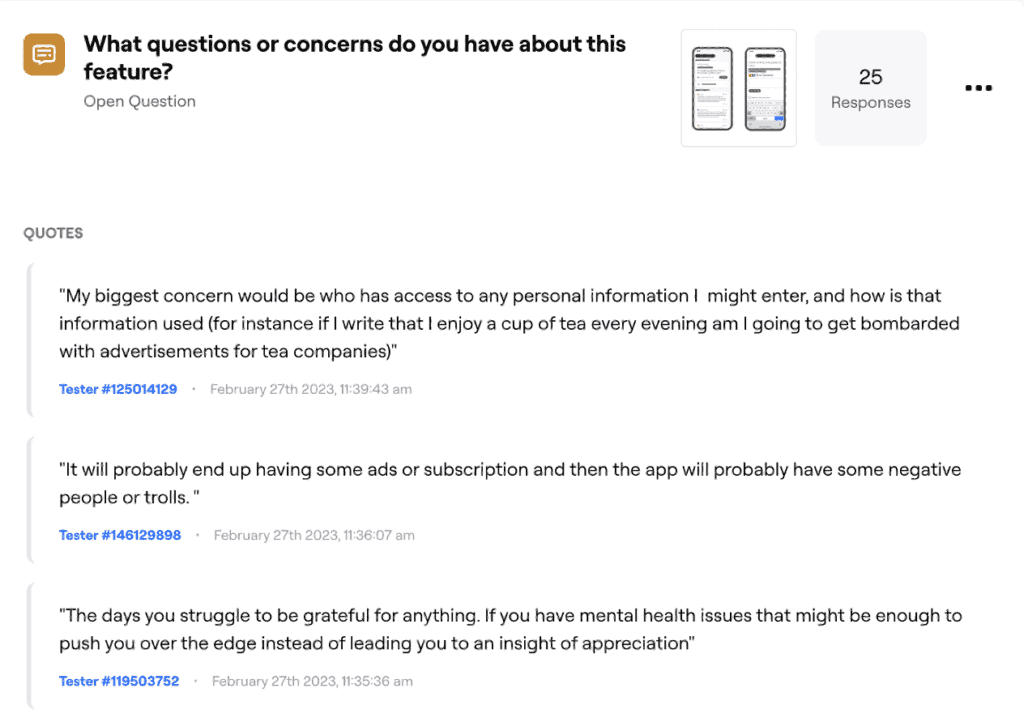The width and height of the screenshot is (1024, 718).
Task: Open Tester #119503752's profile
Action: [x=118, y=681]
